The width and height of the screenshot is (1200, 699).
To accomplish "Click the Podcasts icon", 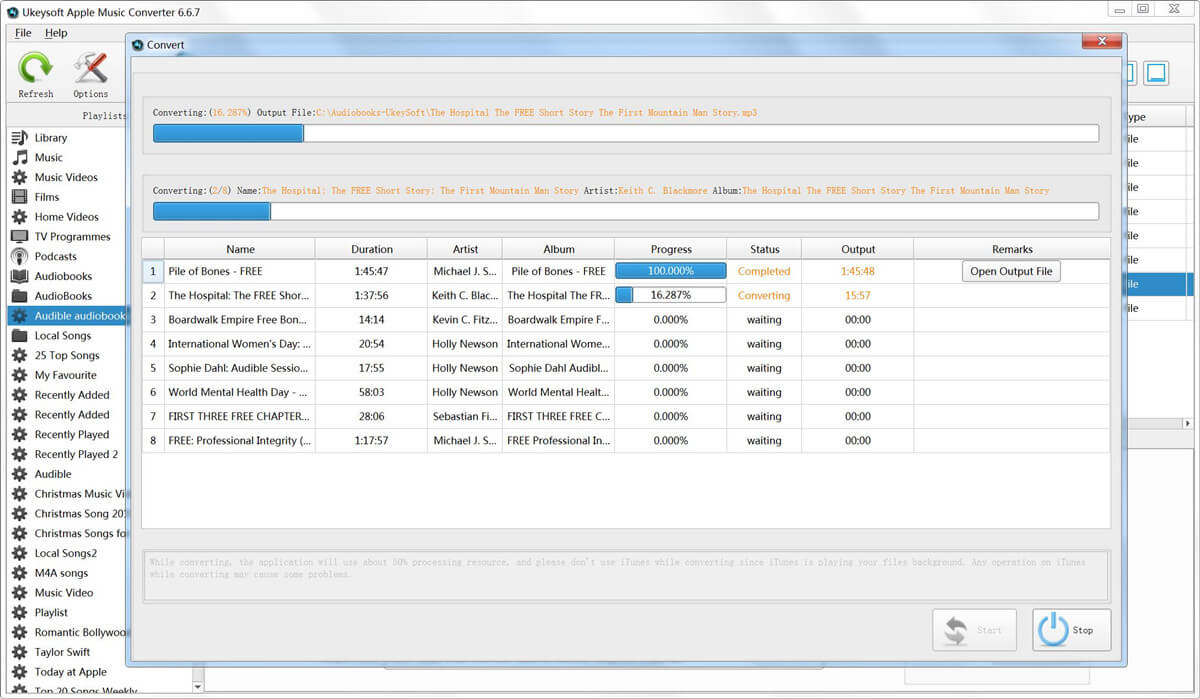I will click(x=19, y=256).
